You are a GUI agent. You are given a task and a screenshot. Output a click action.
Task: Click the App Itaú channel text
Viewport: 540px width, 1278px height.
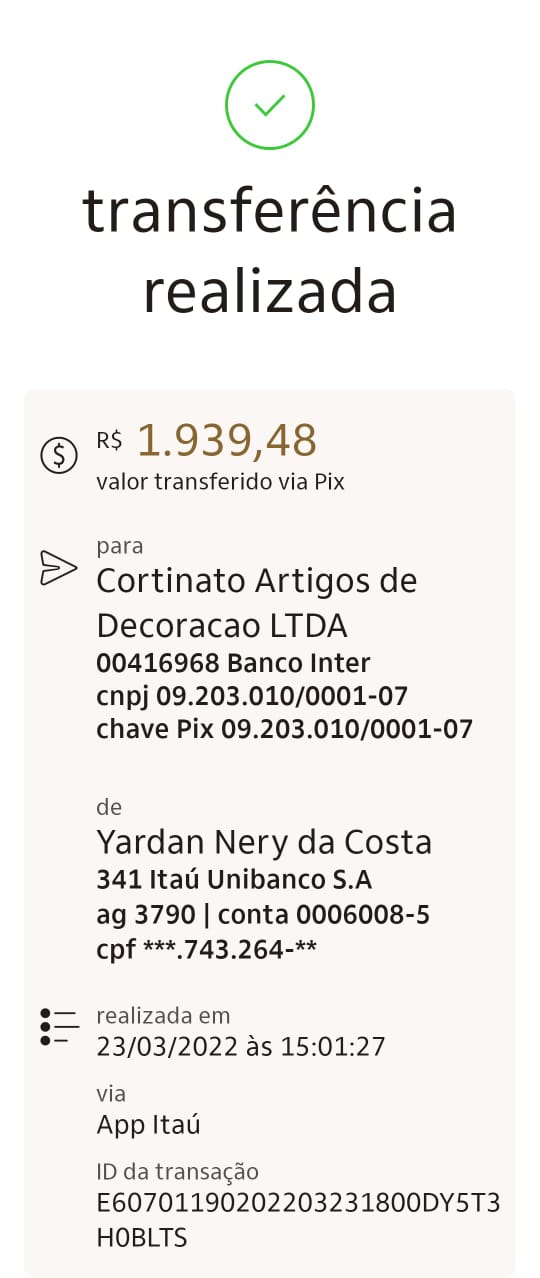(149, 1125)
